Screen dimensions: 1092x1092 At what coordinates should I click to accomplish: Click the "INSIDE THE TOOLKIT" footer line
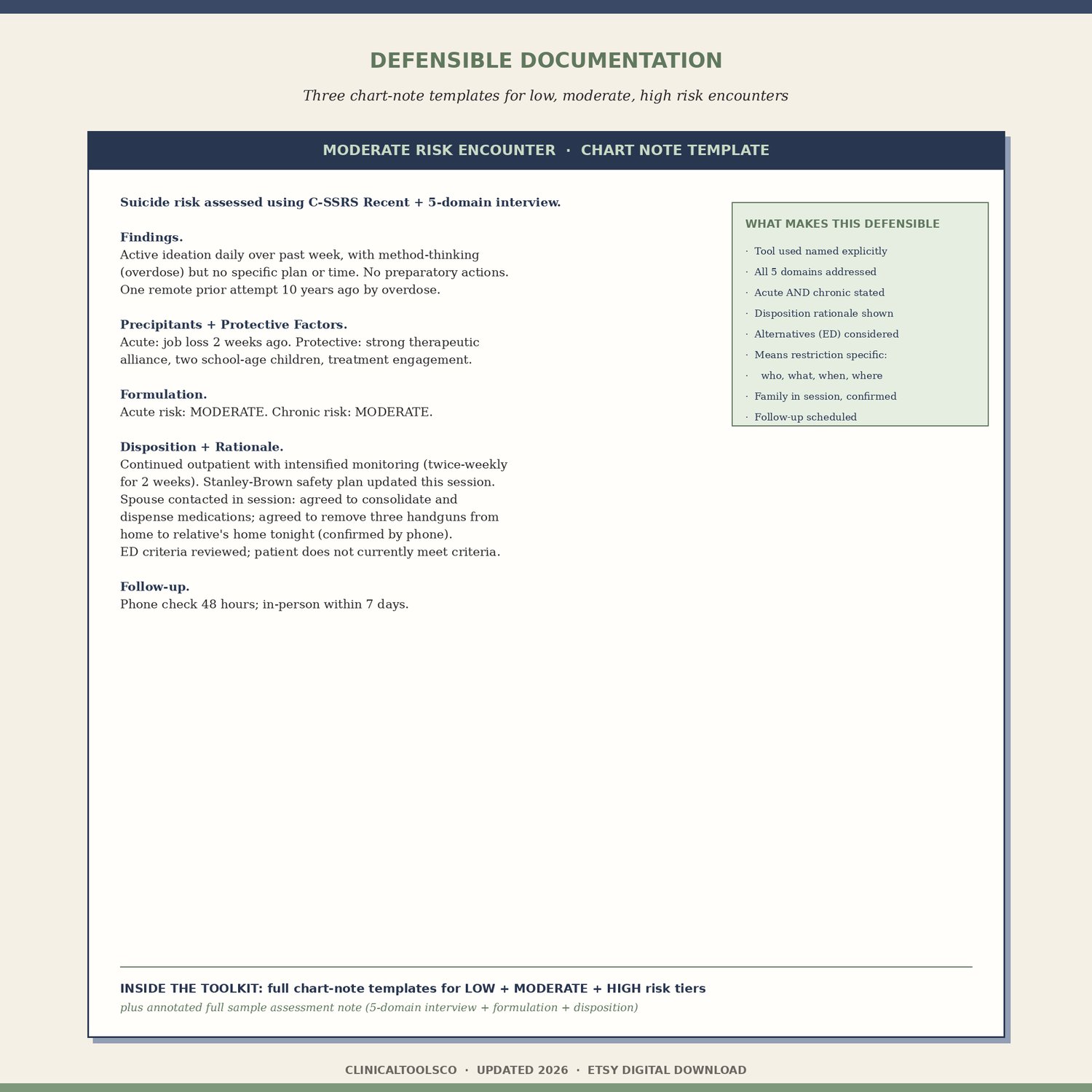click(413, 989)
